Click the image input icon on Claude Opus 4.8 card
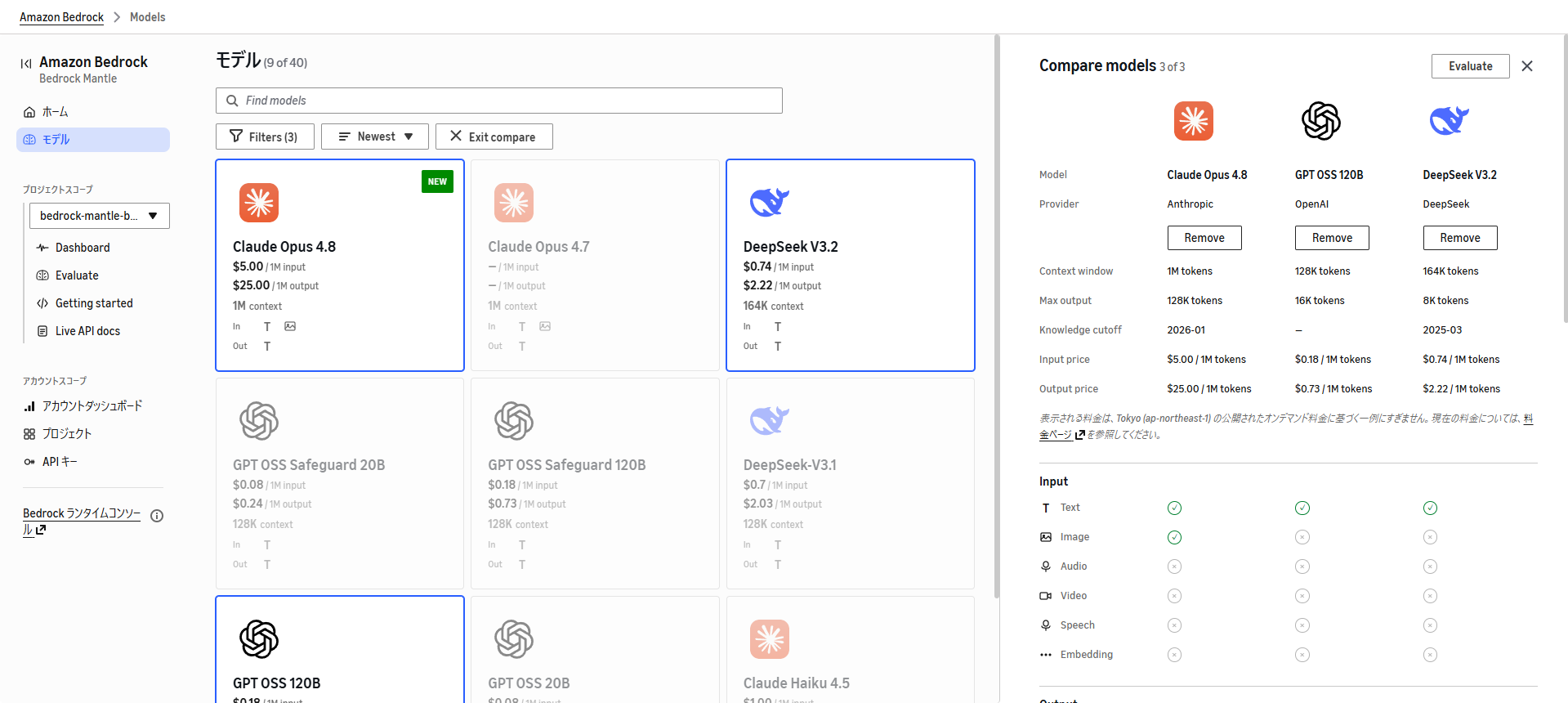Screen dimensions: 1568x703 point(290,326)
